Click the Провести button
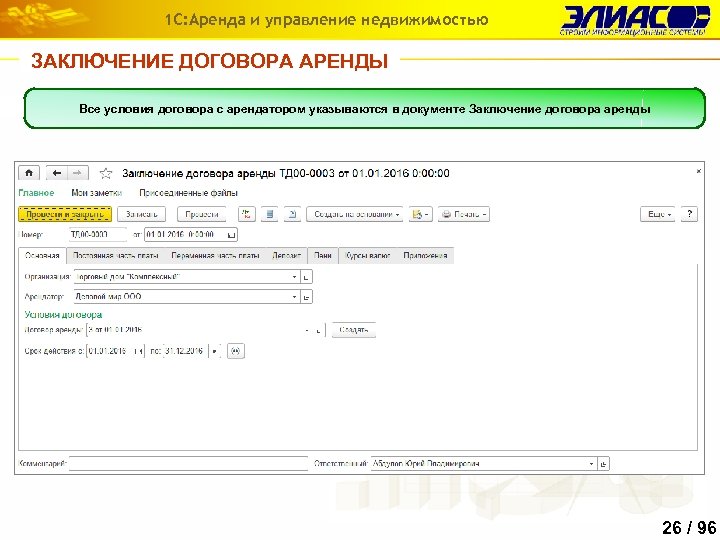Screen dimensions: 720x540 point(202,214)
